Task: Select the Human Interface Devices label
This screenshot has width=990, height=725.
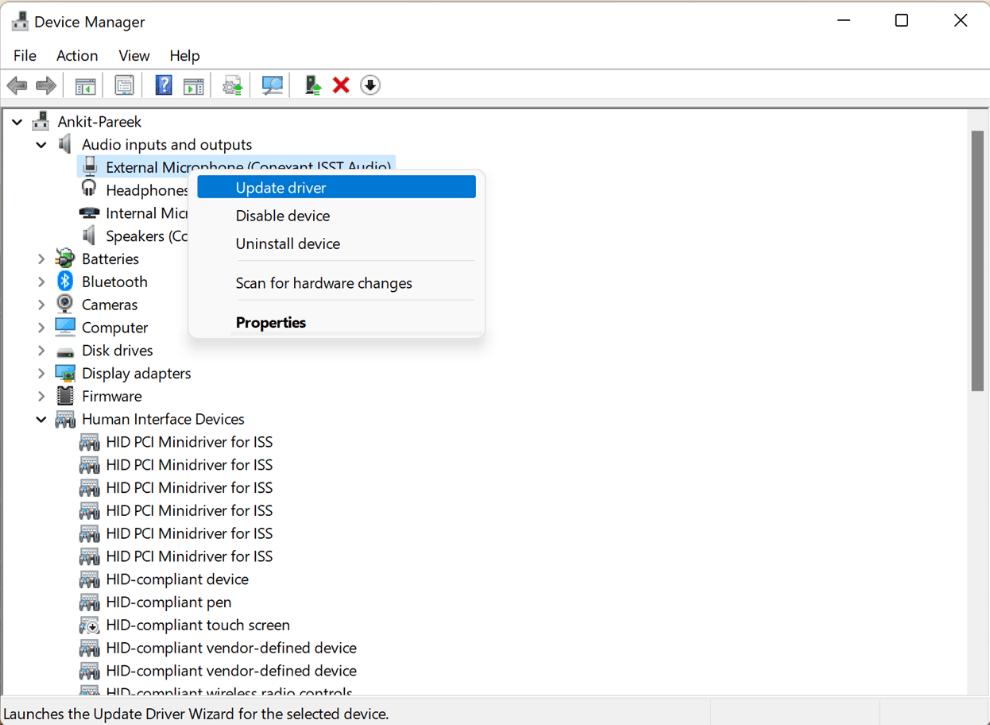Action: [163, 419]
